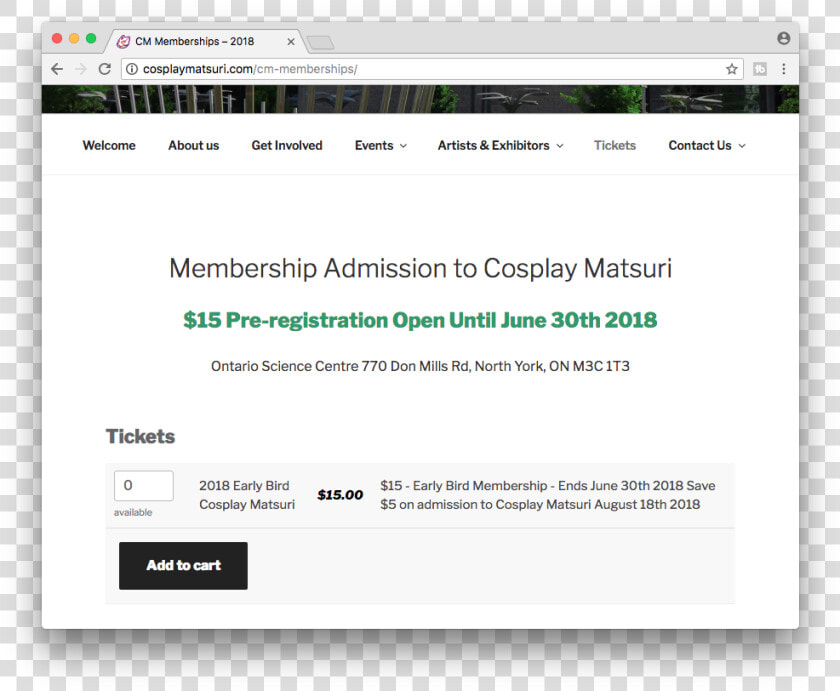Click the ticket quantity input field
Image resolution: width=840 pixels, height=691 pixels.
[144, 485]
